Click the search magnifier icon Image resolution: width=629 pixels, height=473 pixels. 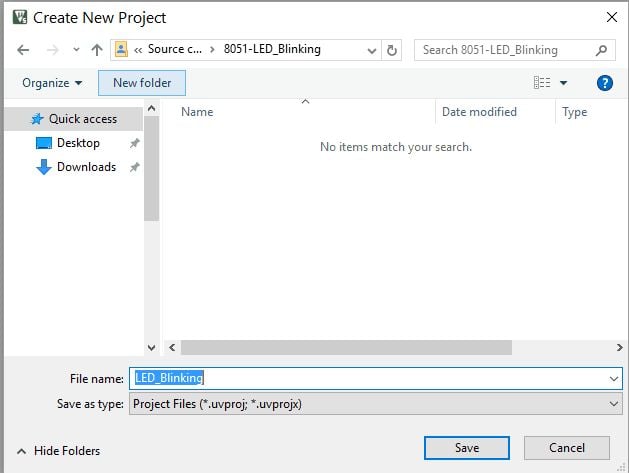601,50
